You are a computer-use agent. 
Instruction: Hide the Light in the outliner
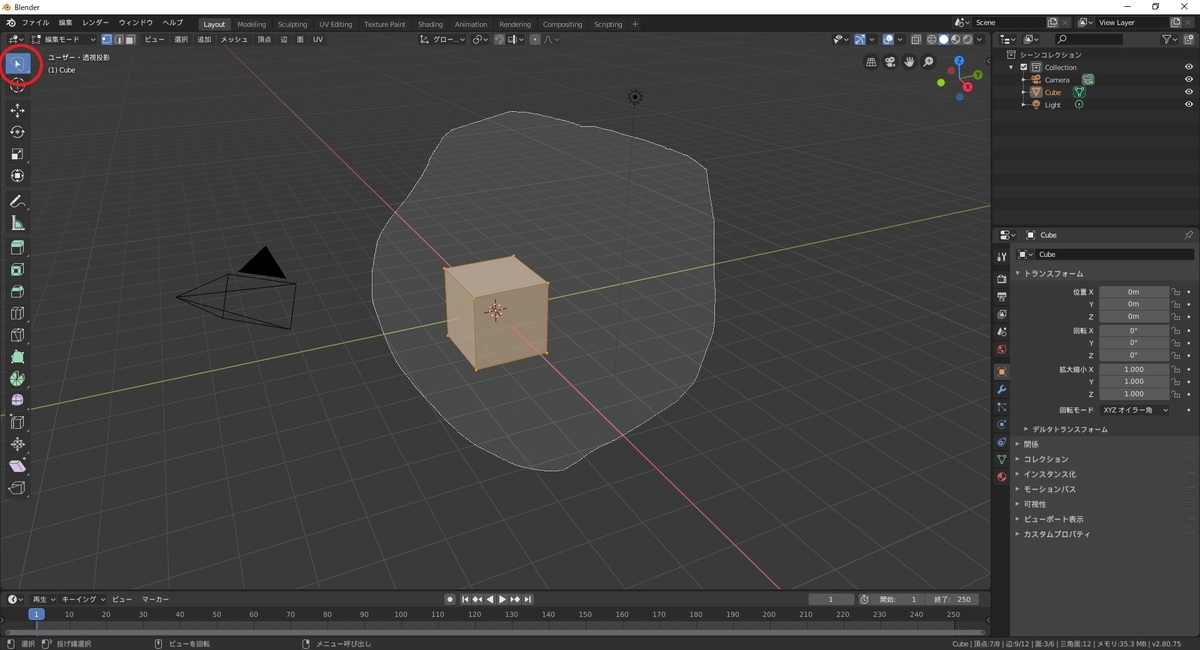[x=1189, y=105]
